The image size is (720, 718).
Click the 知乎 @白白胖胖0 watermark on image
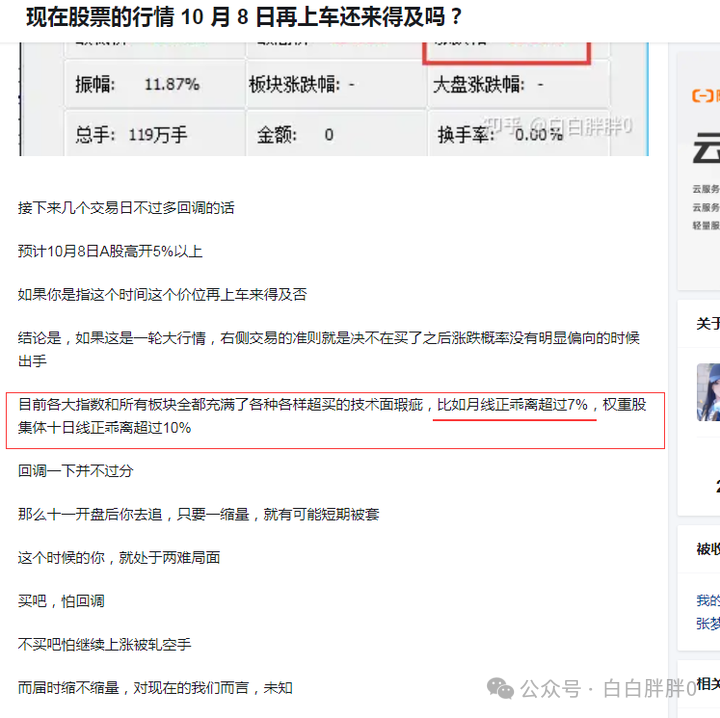(557, 125)
